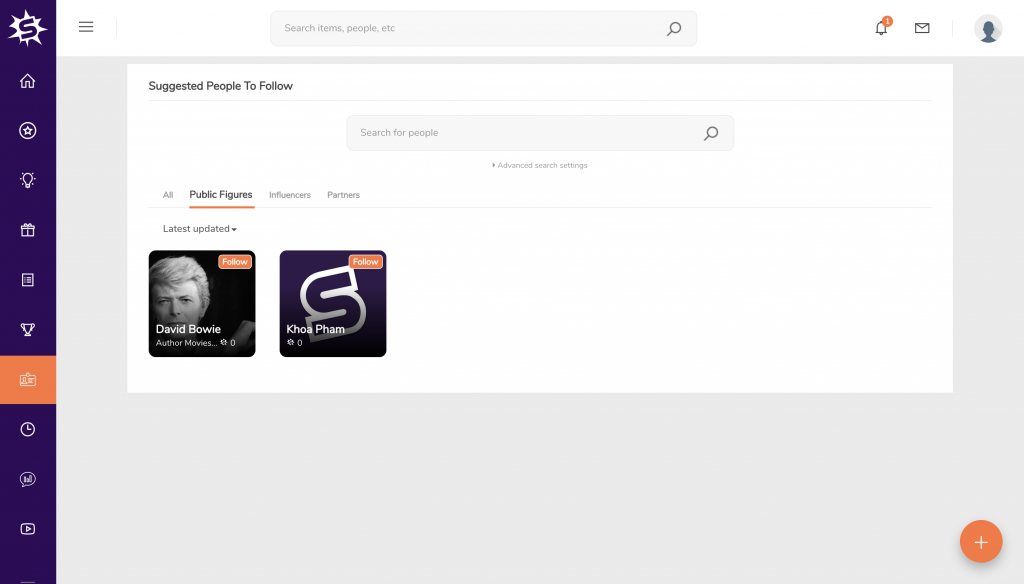Open the chat statistics sidebar icon
The width and height of the screenshot is (1024, 584).
click(x=27, y=479)
